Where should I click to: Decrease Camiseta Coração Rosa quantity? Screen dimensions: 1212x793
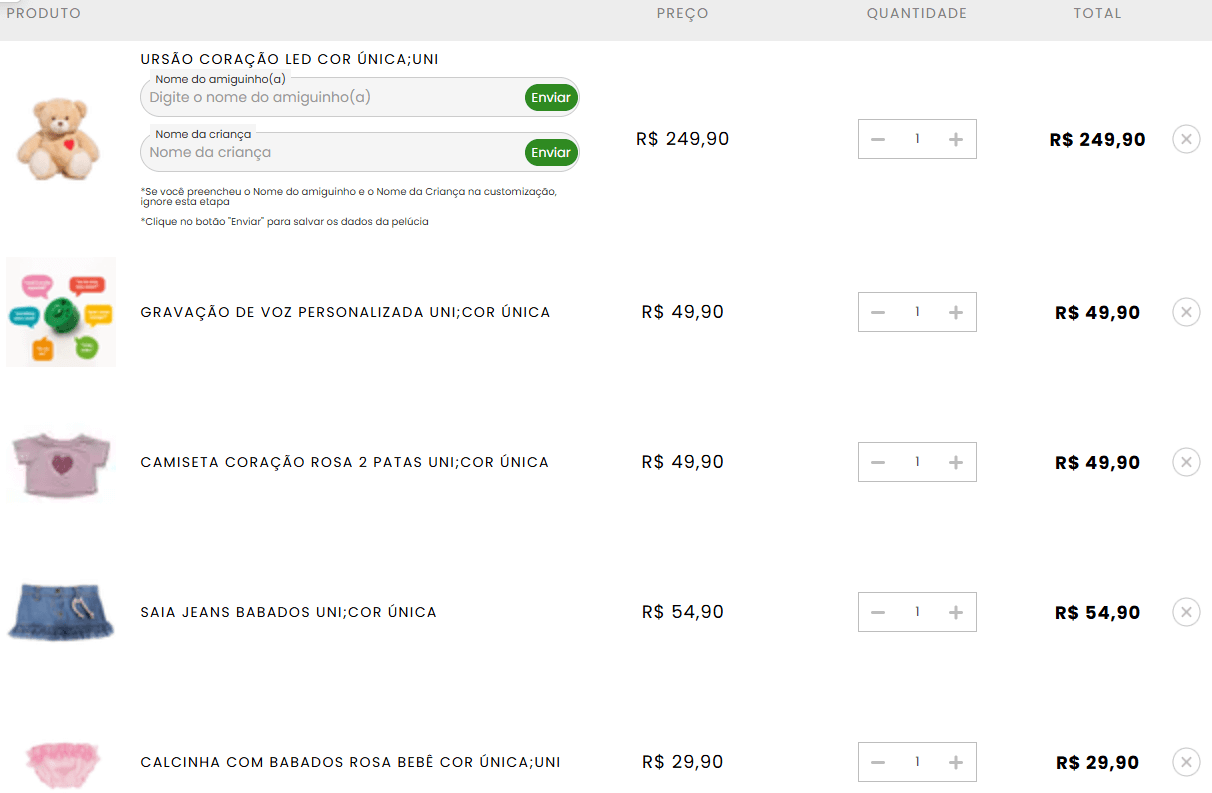coord(878,462)
